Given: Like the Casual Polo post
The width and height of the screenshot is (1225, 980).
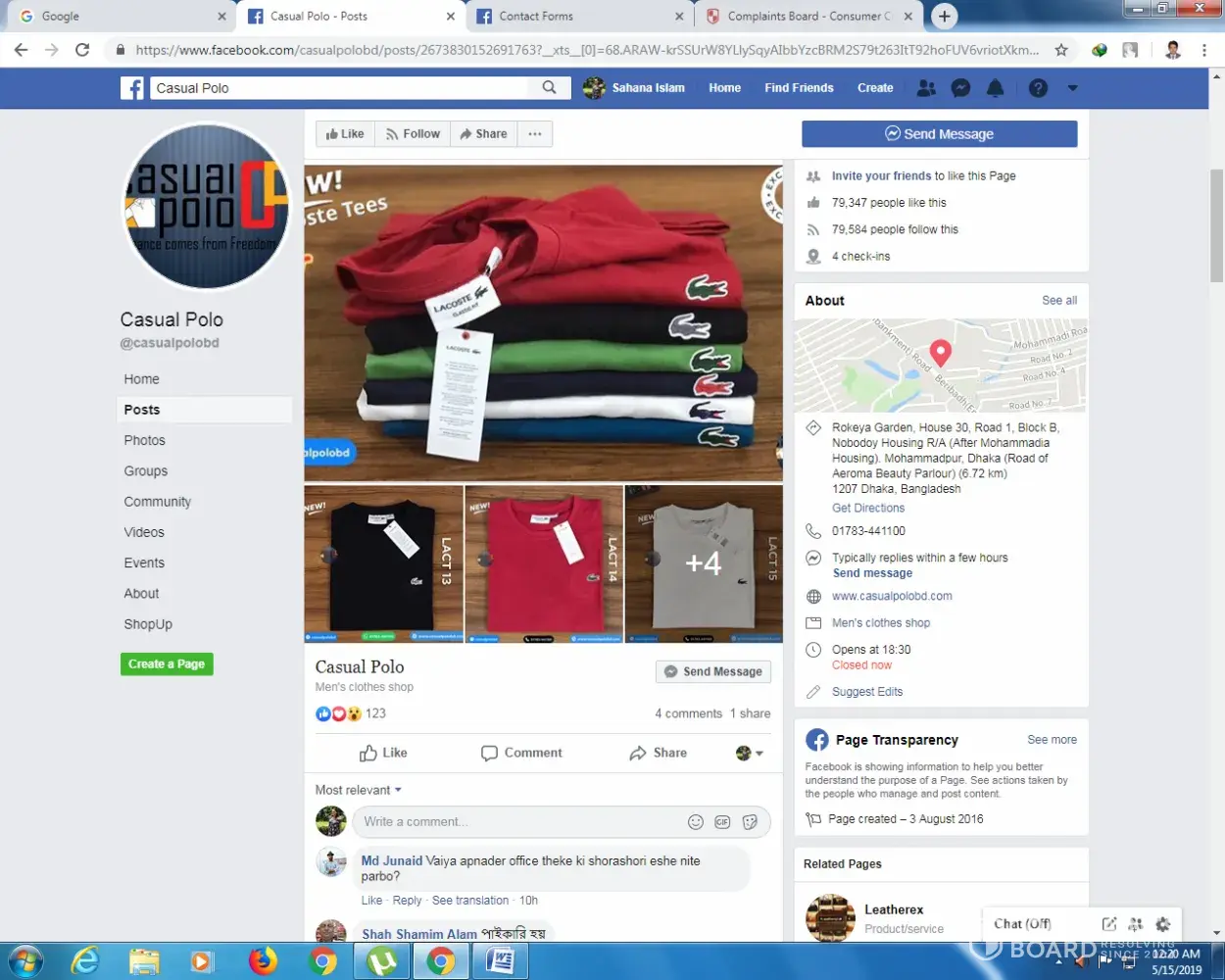Looking at the screenshot, I should coord(383,753).
